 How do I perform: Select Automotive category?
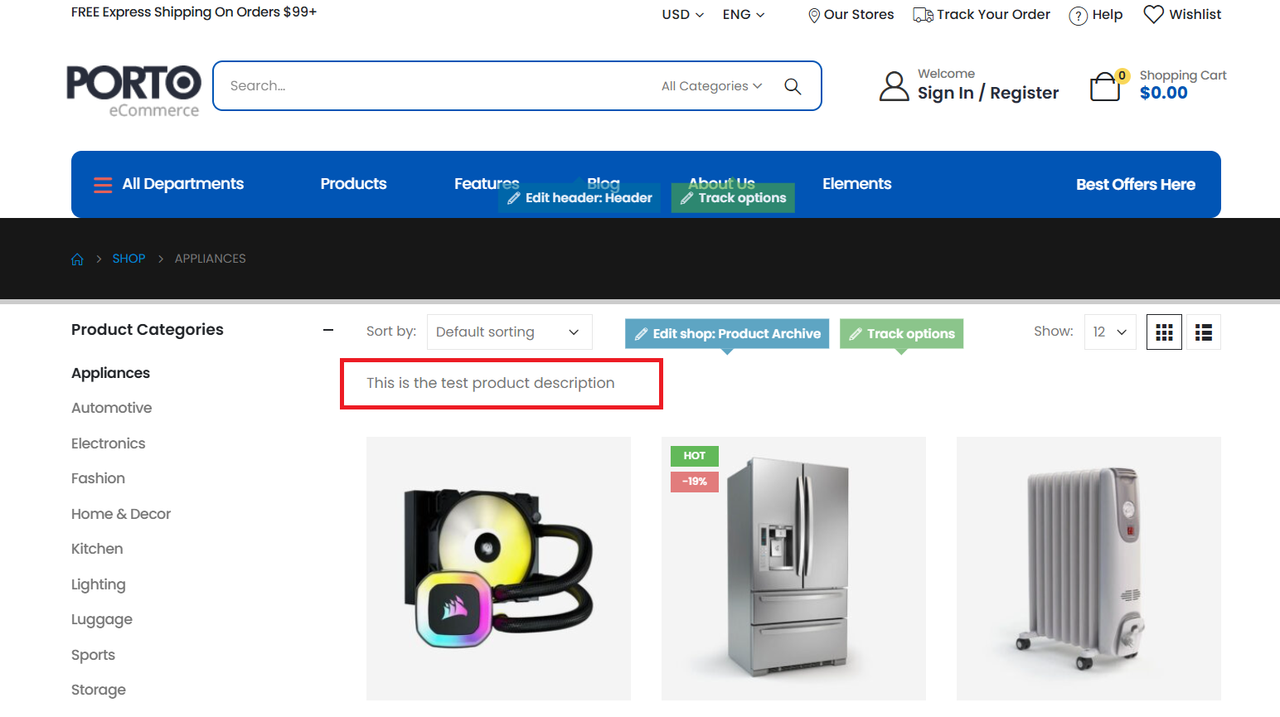tap(112, 408)
